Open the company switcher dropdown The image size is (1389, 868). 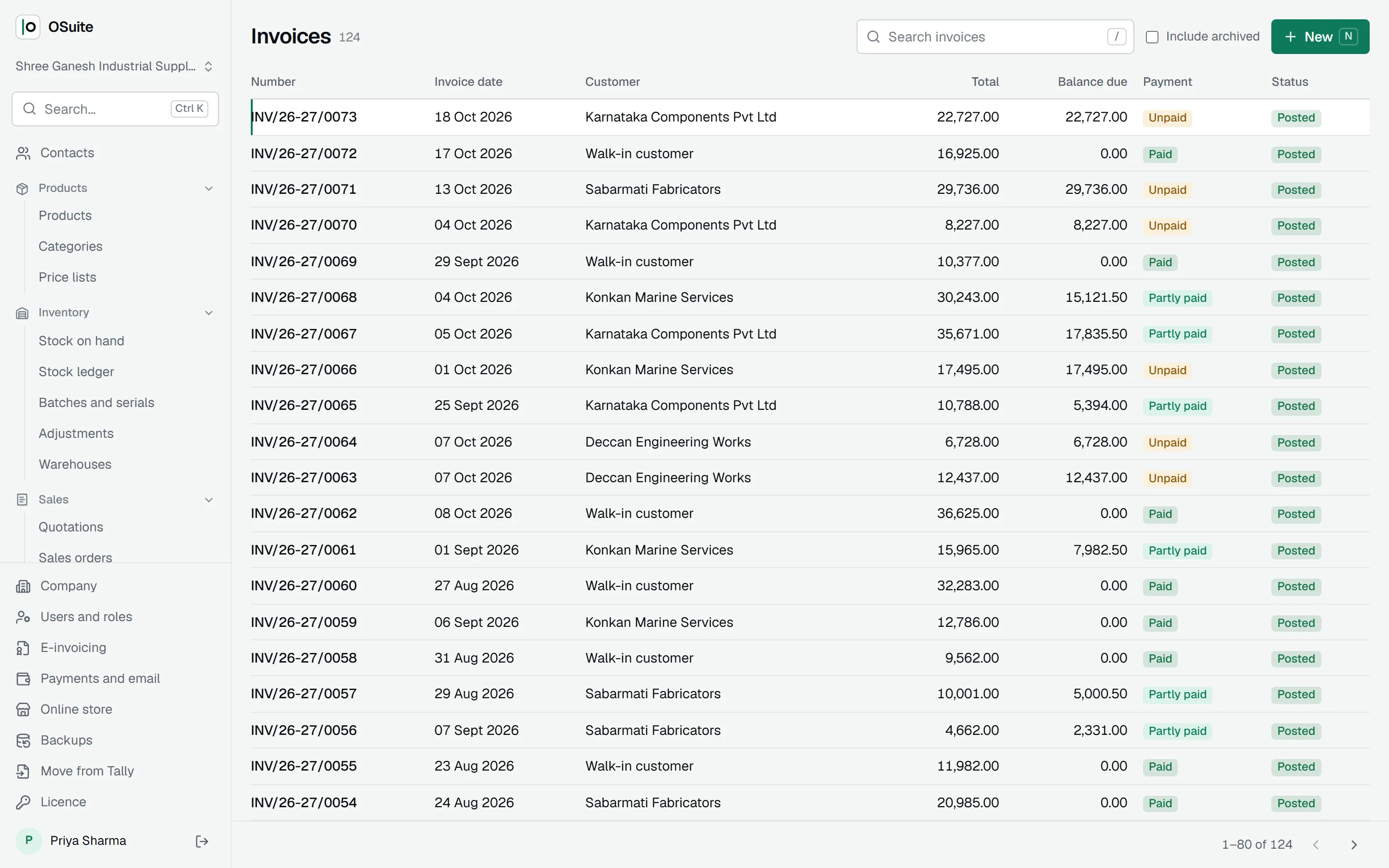[x=115, y=66]
